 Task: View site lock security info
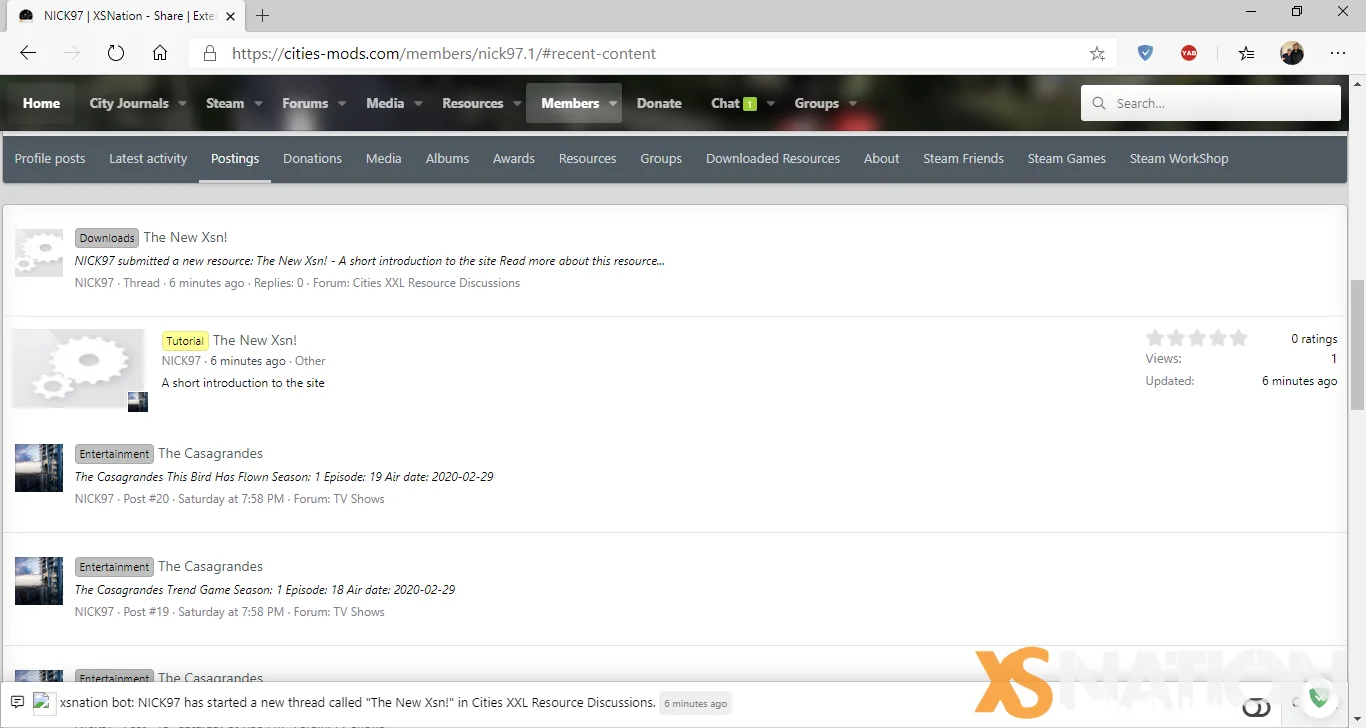(x=209, y=54)
